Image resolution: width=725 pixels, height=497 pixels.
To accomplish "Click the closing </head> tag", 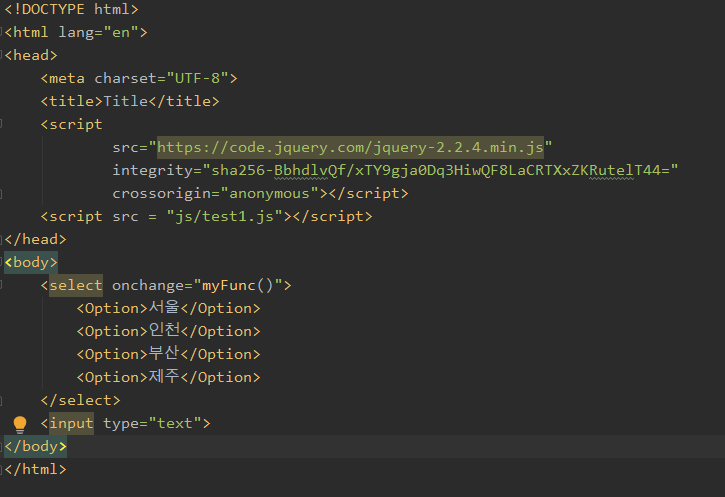I will click(x=35, y=239).
